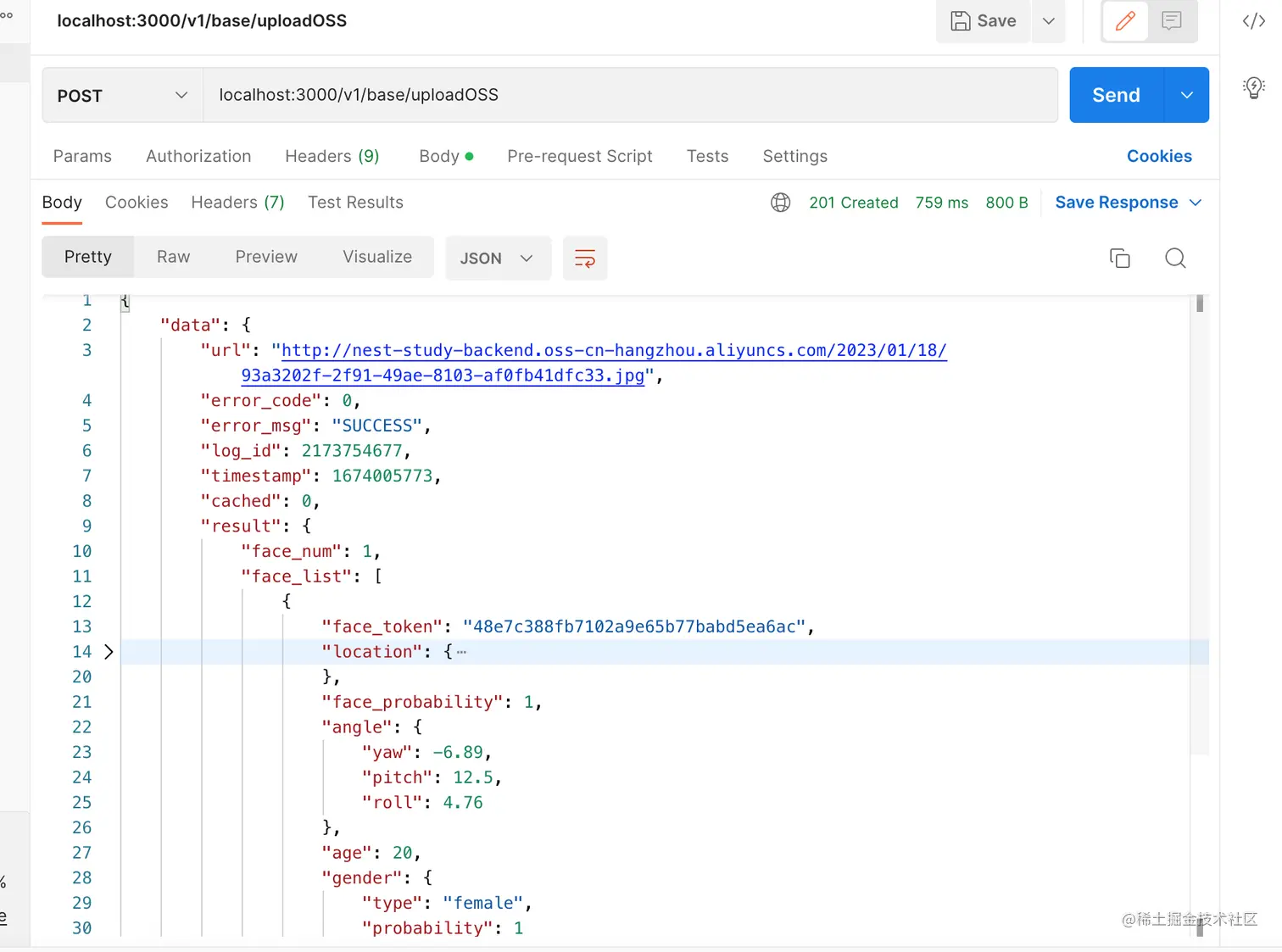Click the log_id value 2173754677
Screen dimensions: 1282x952
[352, 451]
